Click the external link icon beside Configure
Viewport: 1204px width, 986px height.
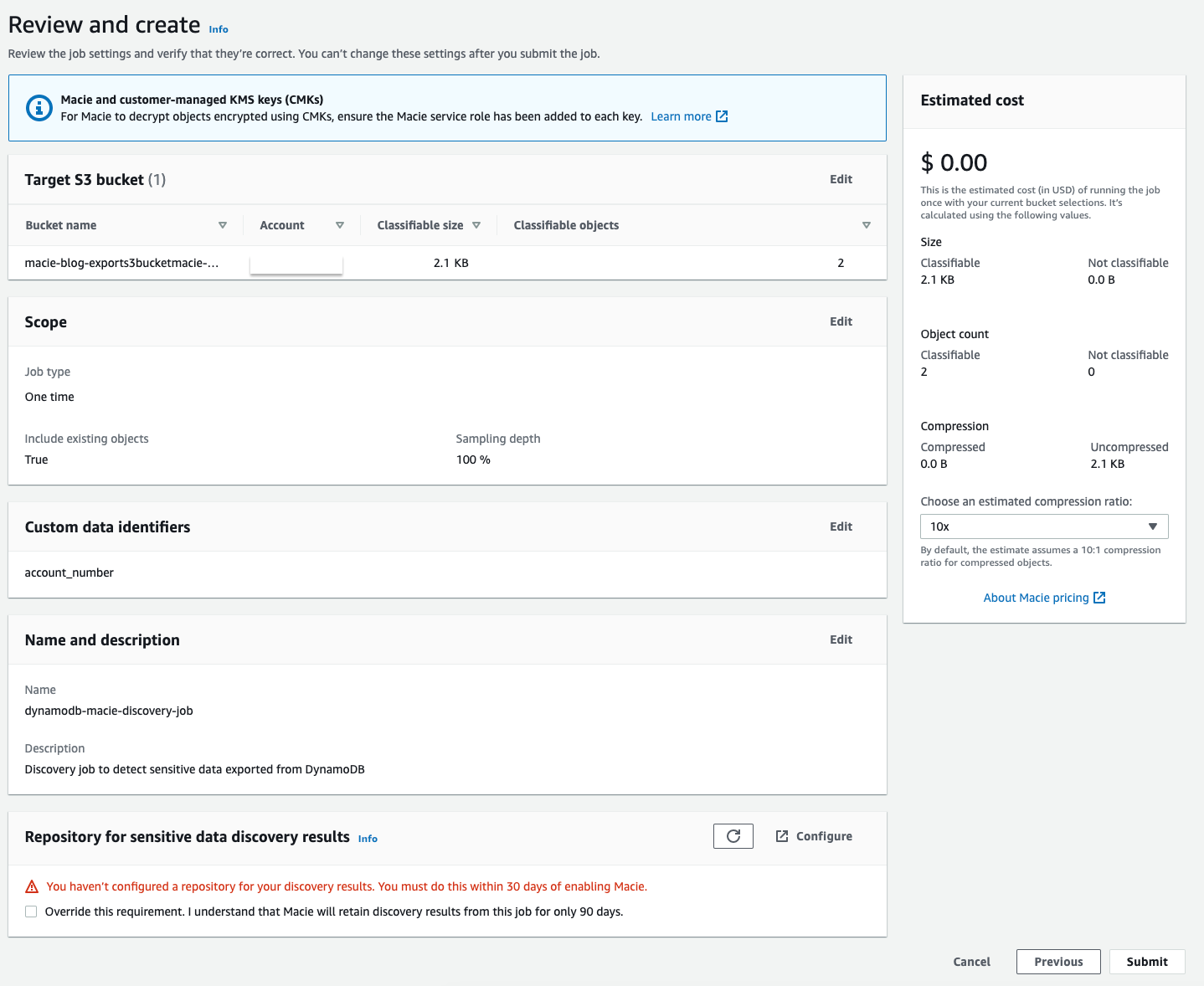click(781, 835)
